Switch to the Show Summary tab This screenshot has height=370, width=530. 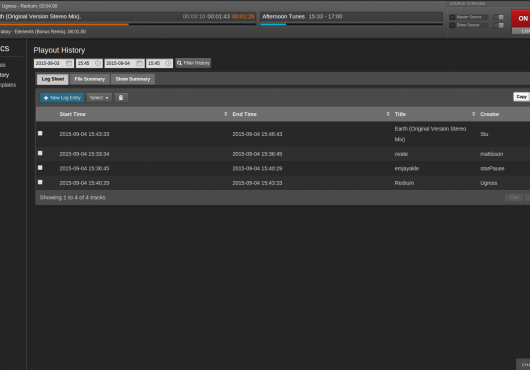(133, 79)
